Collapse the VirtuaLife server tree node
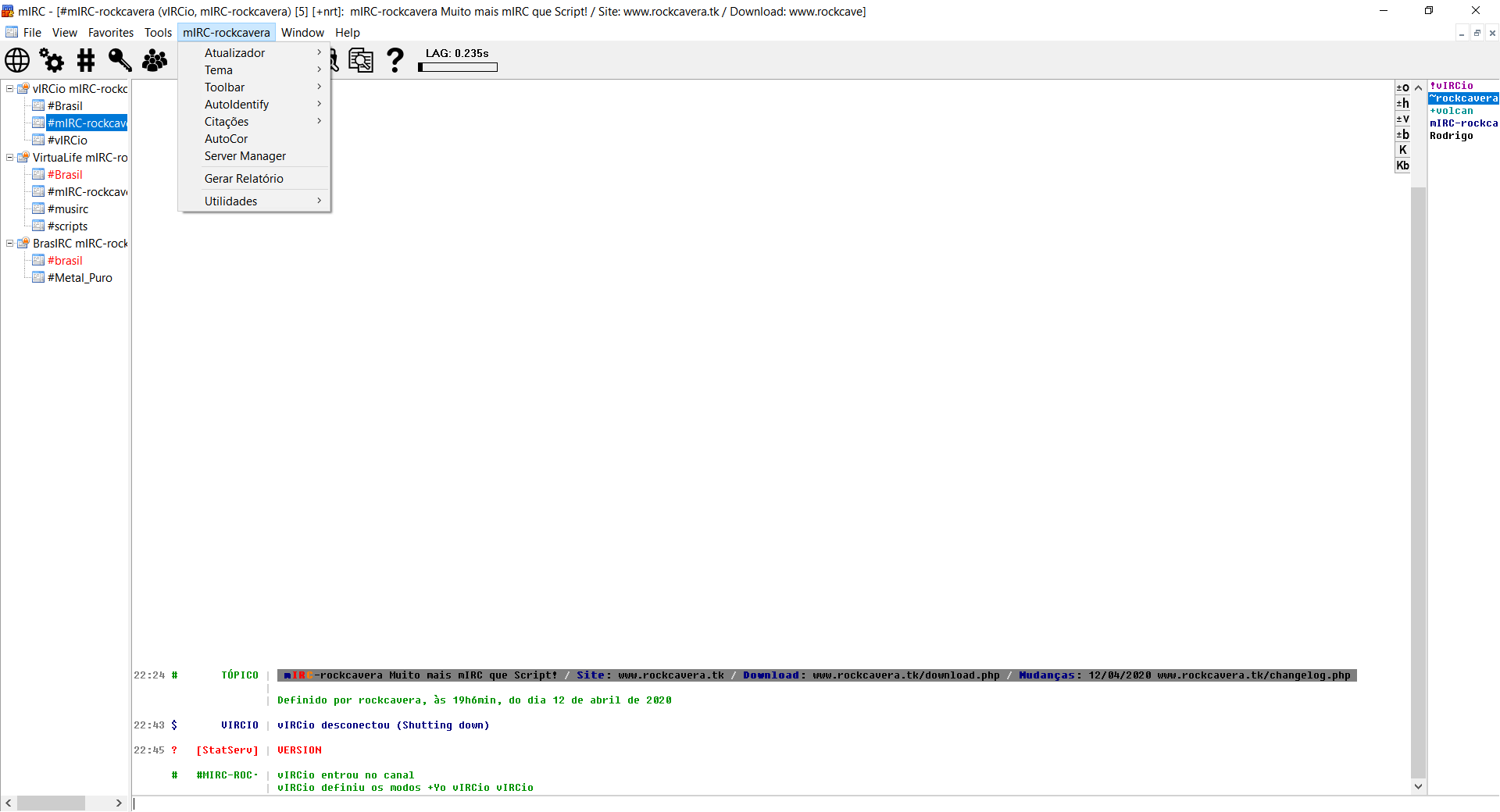1500x812 pixels. coord(10,157)
